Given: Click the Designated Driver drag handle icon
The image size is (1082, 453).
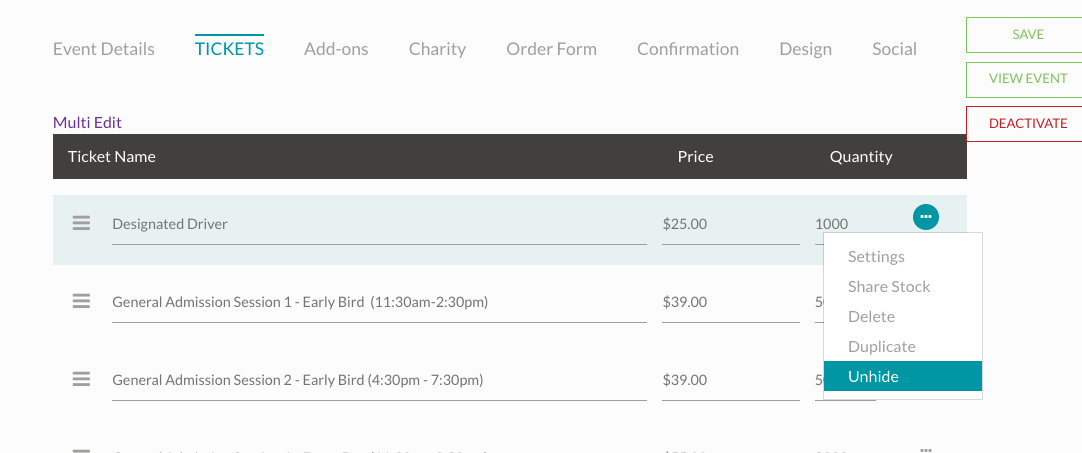Looking at the screenshot, I should click(81, 224).
